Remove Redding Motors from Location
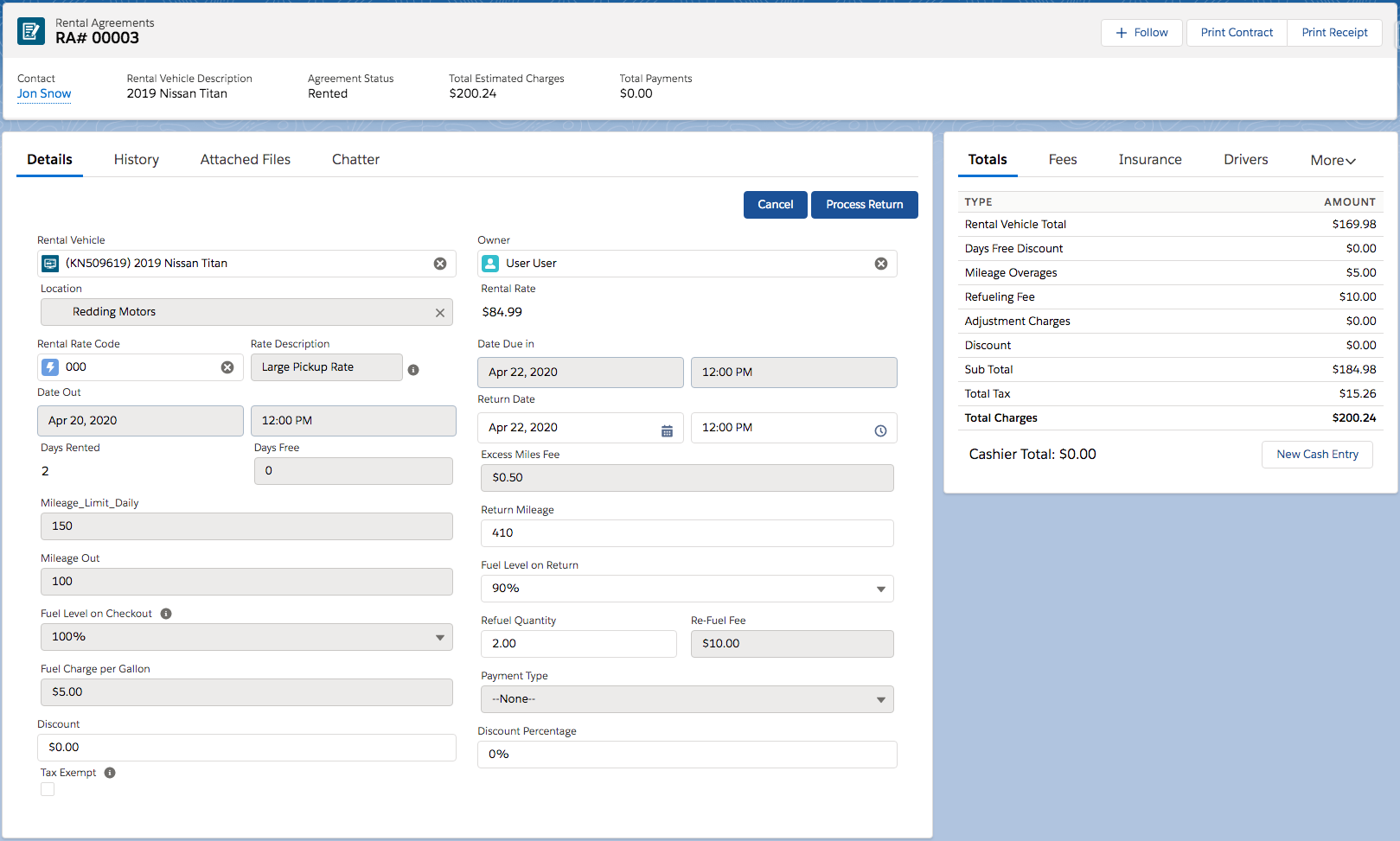This screenshot has height=841, width=1400. [x=440, y=313]
